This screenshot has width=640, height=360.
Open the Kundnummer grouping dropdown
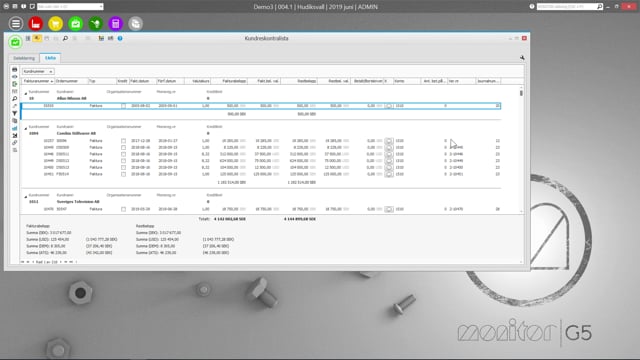pos(38,71)
